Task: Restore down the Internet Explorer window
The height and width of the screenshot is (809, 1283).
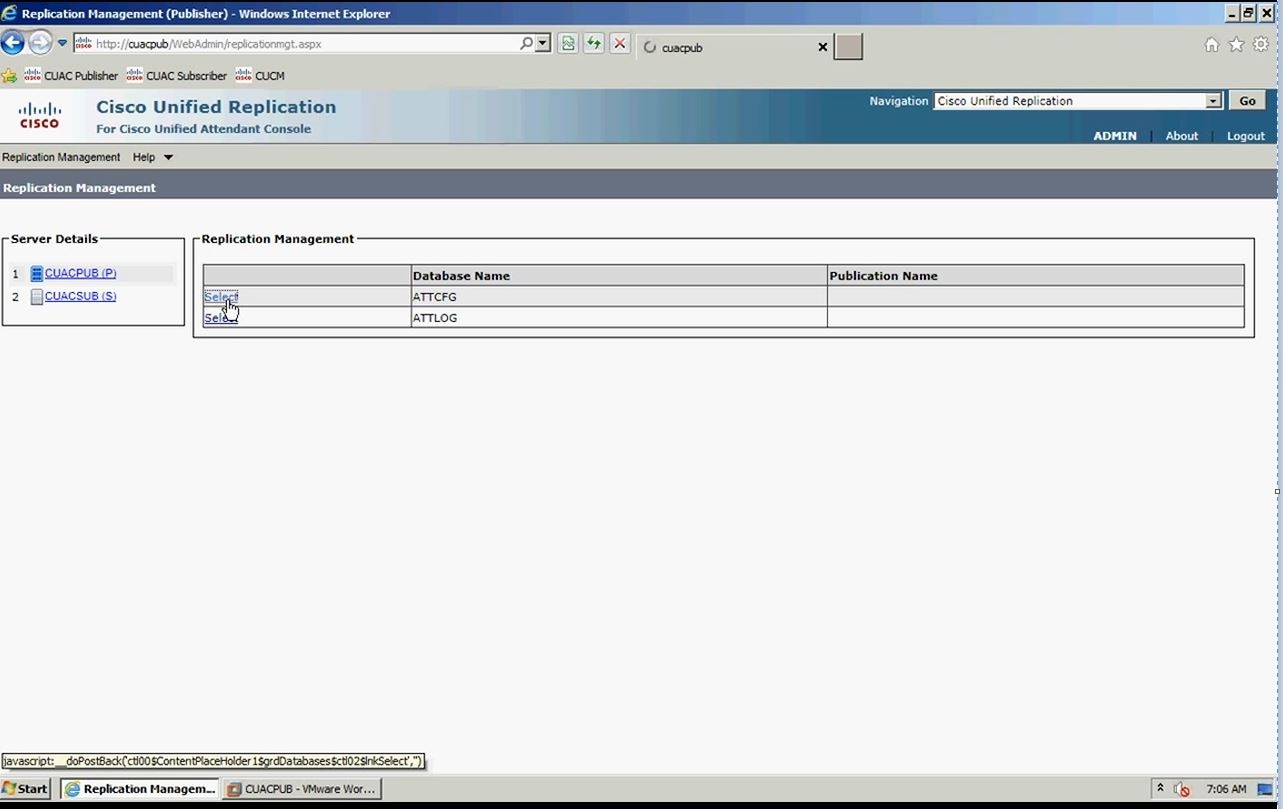Action: pos(1249,13)
